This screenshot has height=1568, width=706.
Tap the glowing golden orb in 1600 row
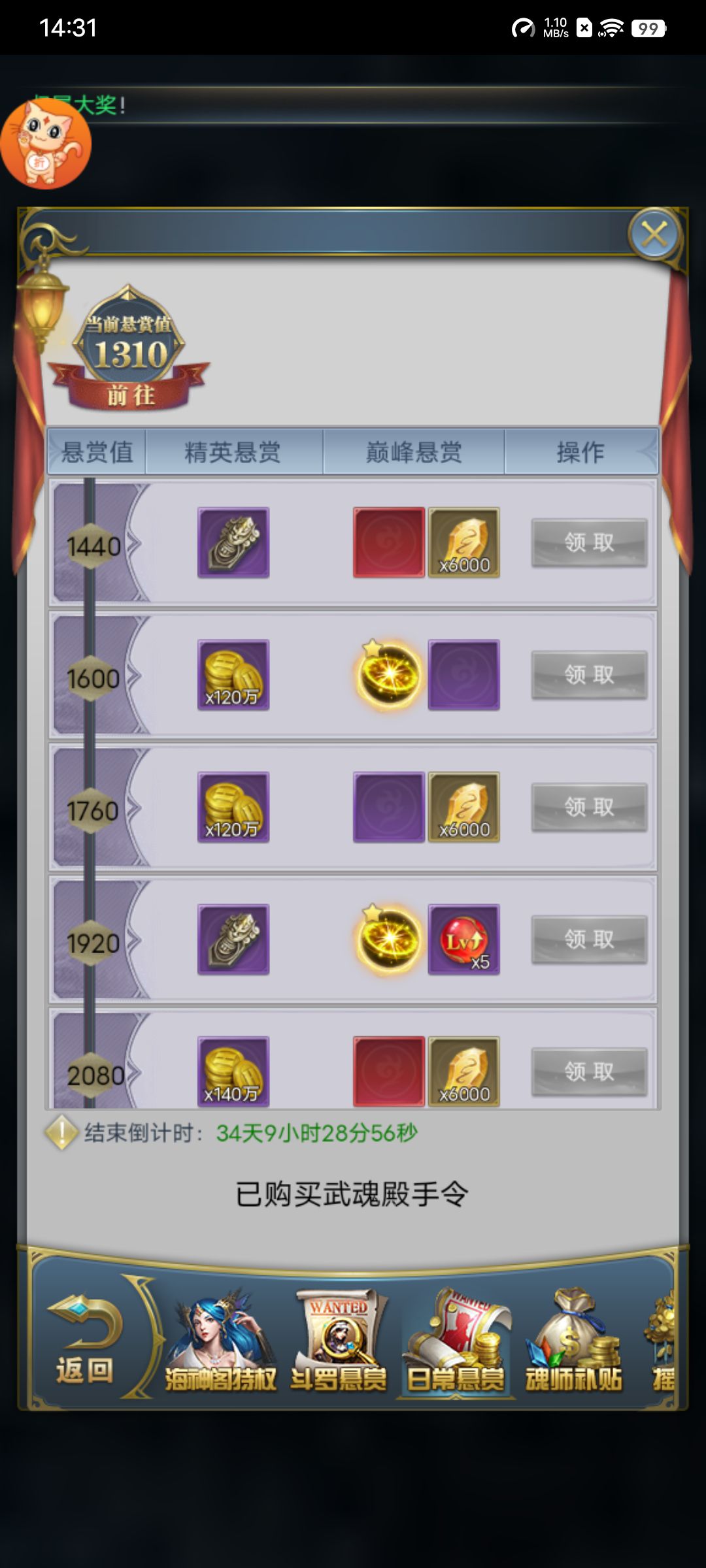click(x=389, y=675)
